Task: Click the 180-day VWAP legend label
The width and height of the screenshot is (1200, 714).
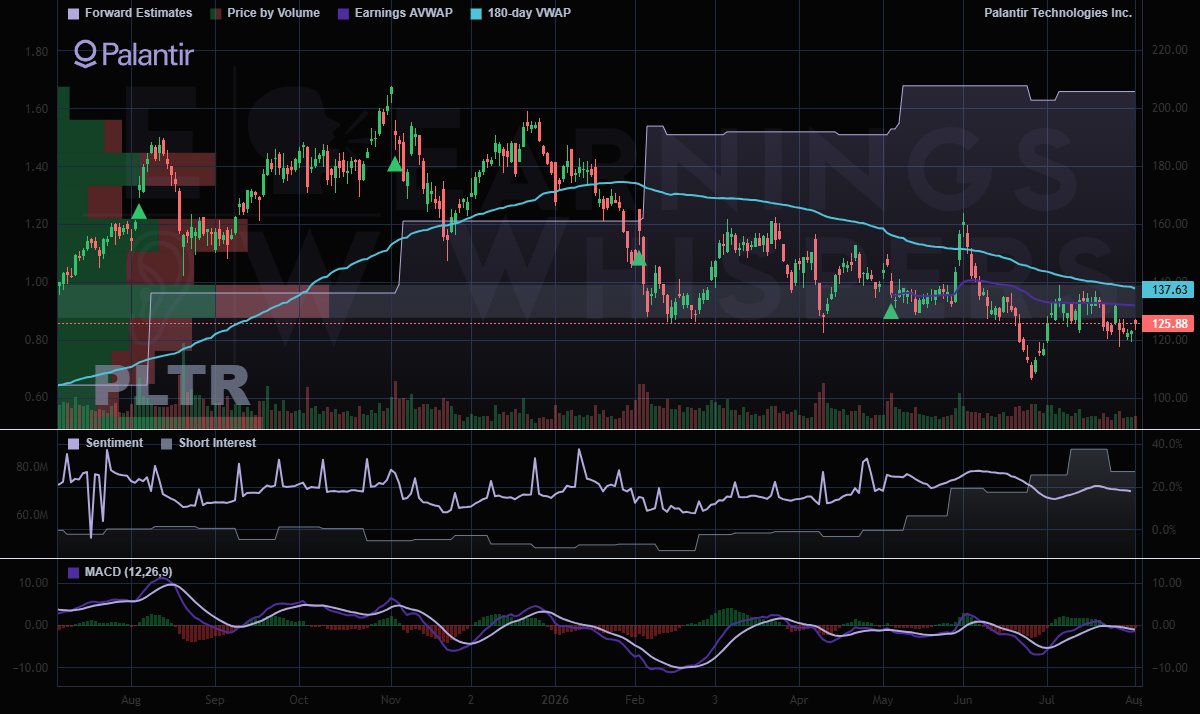Action: [x=530, y=14]
